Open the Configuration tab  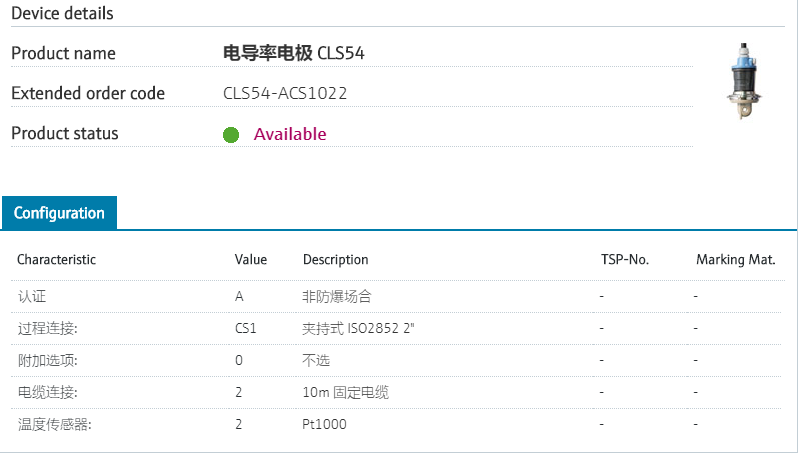pyautogui.click(x=59, y=213)
